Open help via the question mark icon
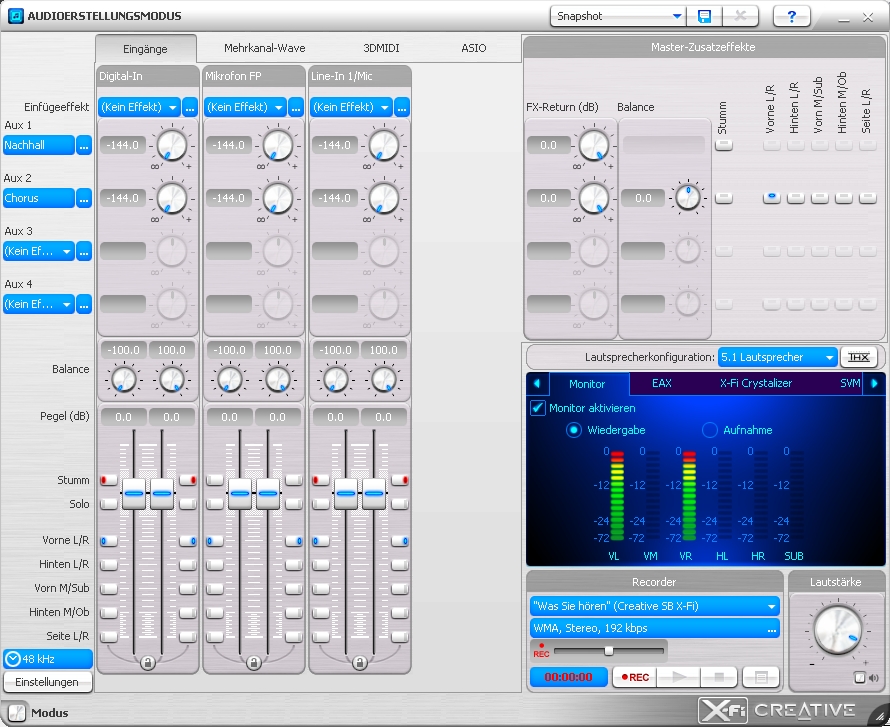This screenshot has height=727, width=890. (x=791, y=16)
